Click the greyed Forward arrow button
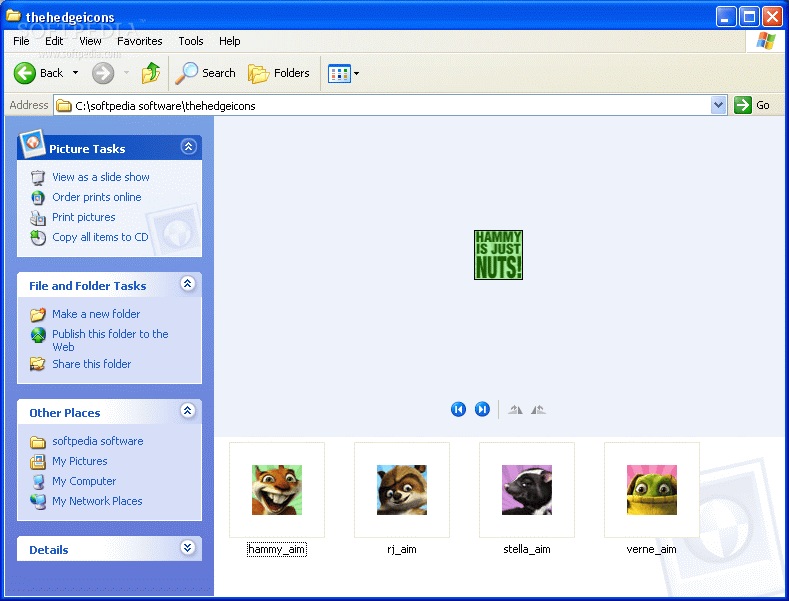Image resolution: width=789 pixels, height=601 pixels. 103,73
